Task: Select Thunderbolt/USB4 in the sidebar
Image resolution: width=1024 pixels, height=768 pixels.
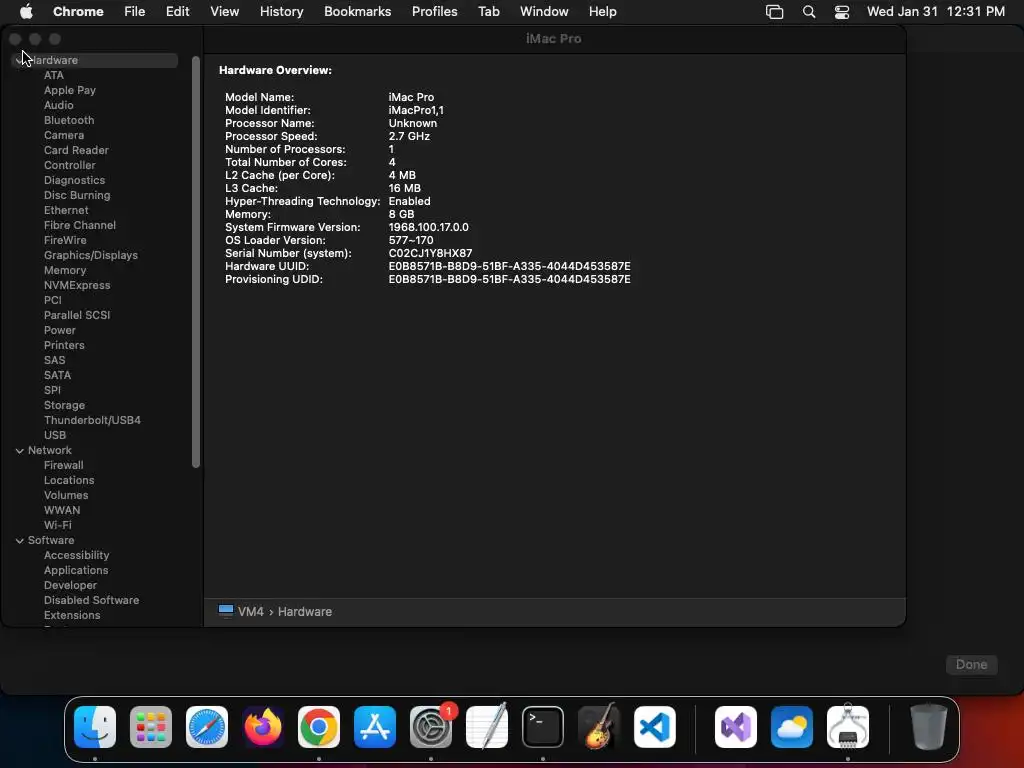Action: 92,421
